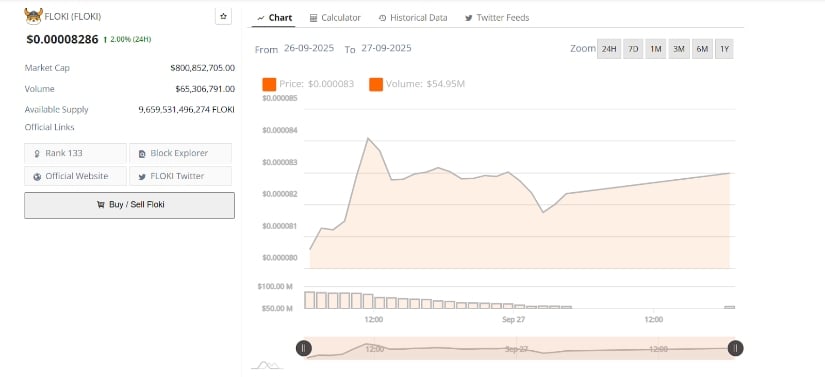Click the $0.000084 y-axis label

(279, 130)
